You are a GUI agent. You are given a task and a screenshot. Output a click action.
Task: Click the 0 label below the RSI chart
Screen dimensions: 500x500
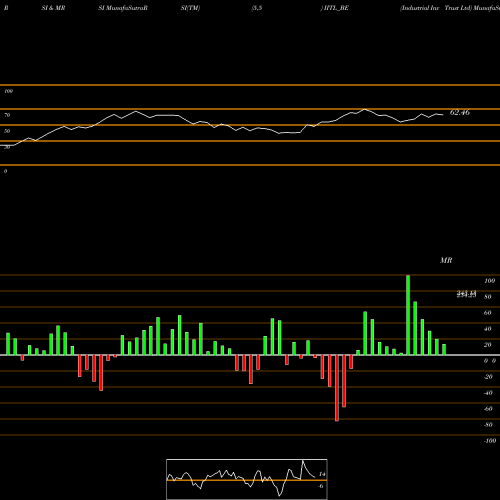click(x=5, y=171)
